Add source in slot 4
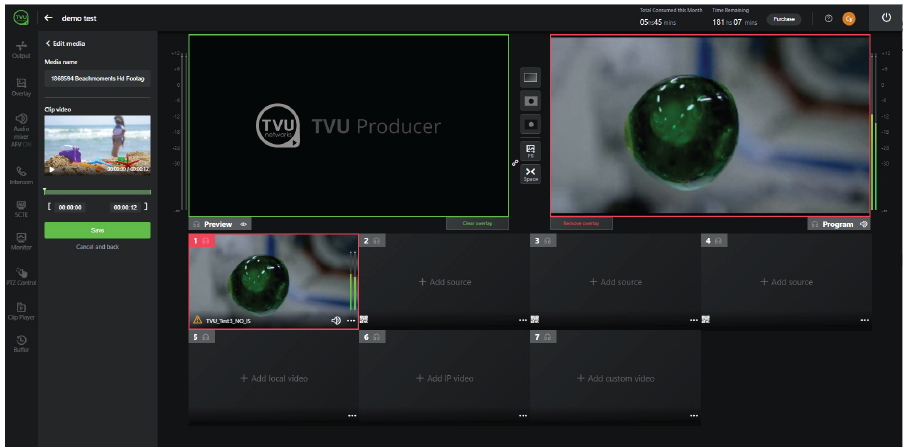Viewport: 904px width, 448px height. click(x=786, y=282)
